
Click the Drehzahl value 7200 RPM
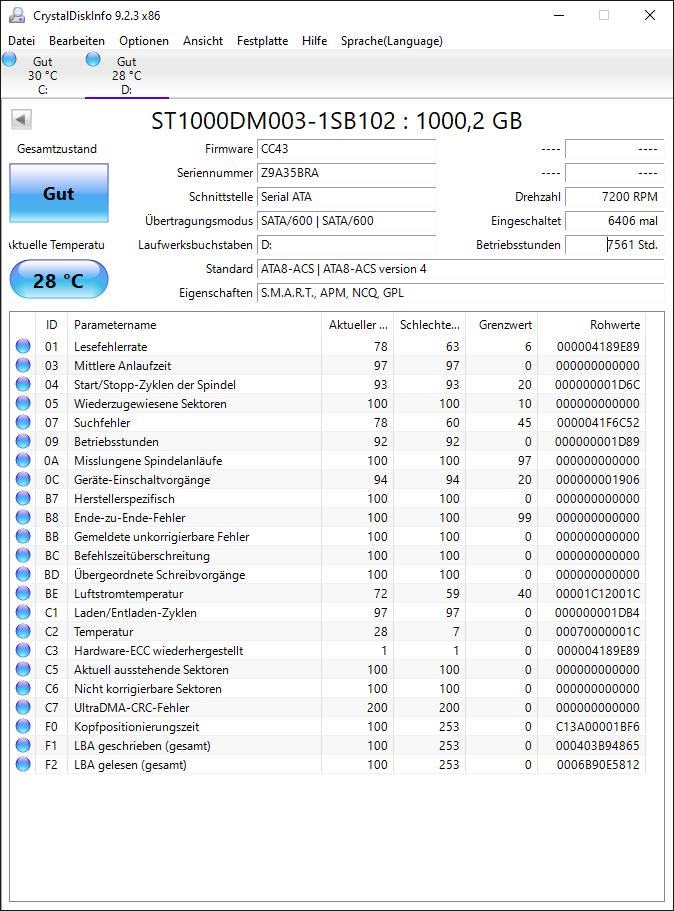pos(614,196)
